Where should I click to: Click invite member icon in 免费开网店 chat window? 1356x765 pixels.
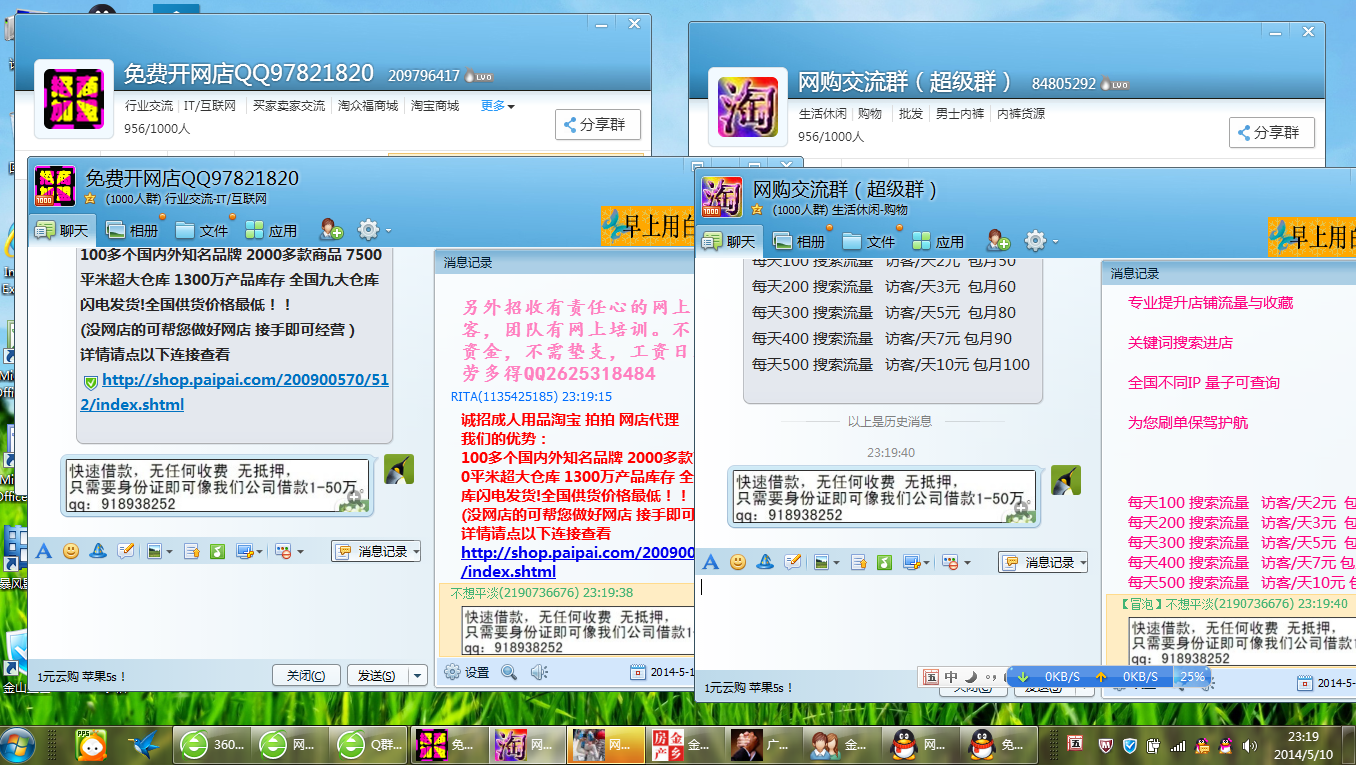click(x=330, y=229)
